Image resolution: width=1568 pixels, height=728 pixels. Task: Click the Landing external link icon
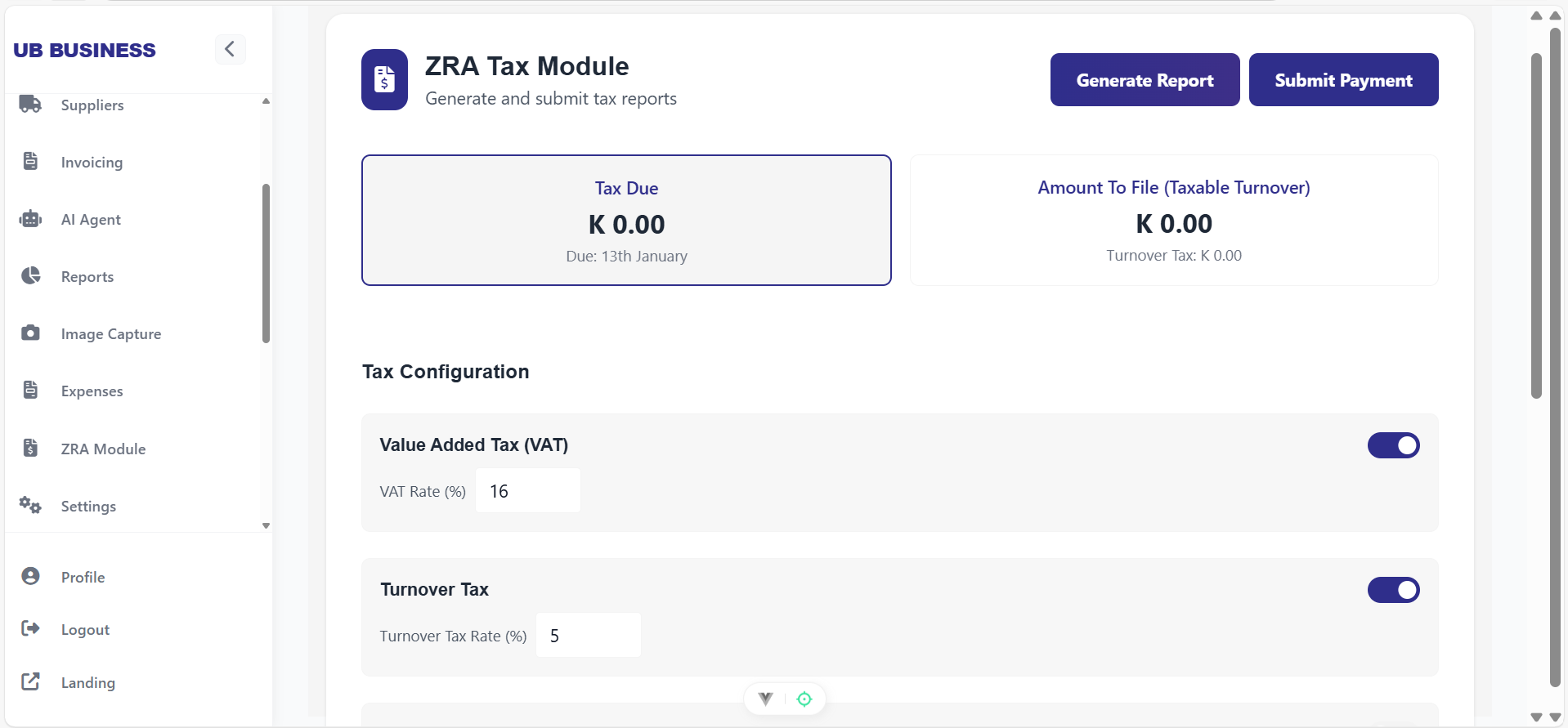pos(30,681)
